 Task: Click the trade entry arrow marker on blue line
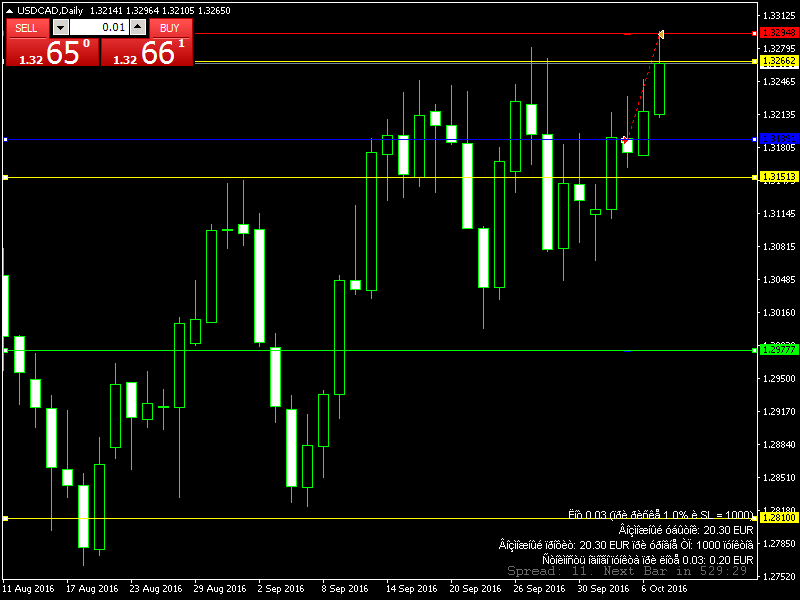pos(624,139)
